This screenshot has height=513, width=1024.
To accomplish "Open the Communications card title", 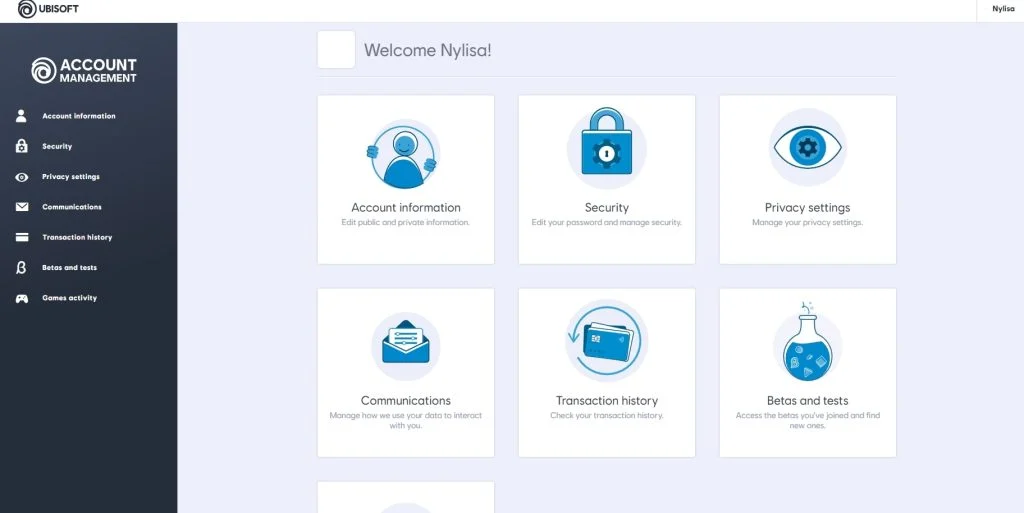I will [x=406, y=401].
